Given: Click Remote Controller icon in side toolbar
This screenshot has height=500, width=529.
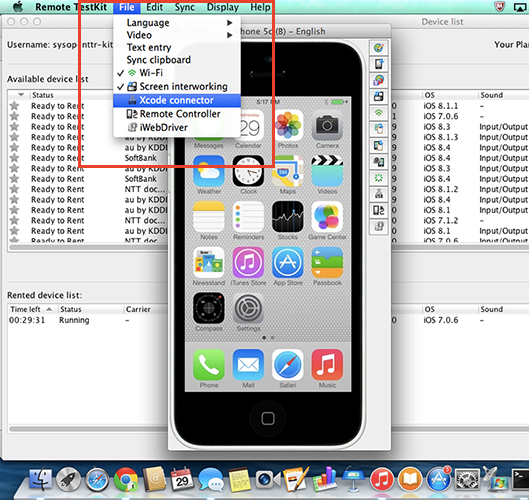Looking at the screenshot, I should (379, 210).
